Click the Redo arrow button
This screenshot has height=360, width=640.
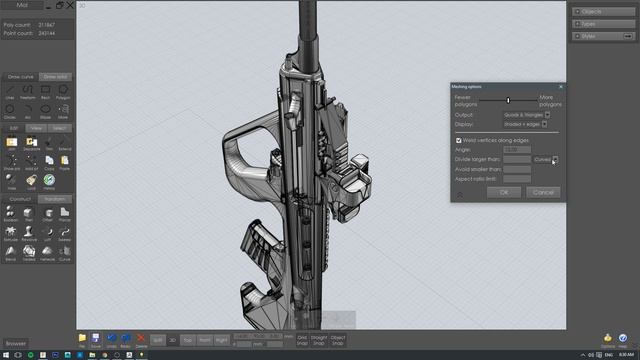125,340
